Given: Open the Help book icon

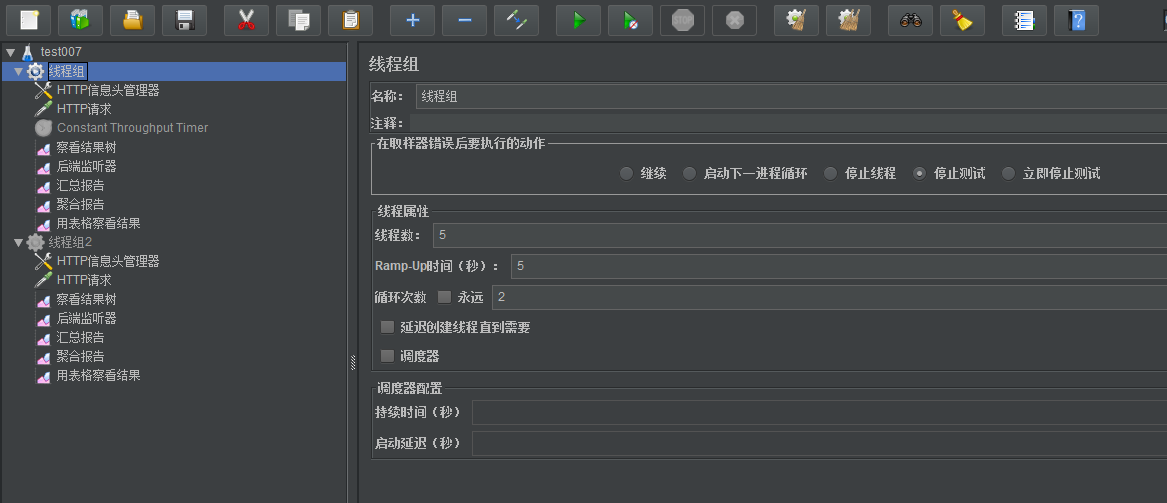Looking at the screenshot, I should point(1076,20).
